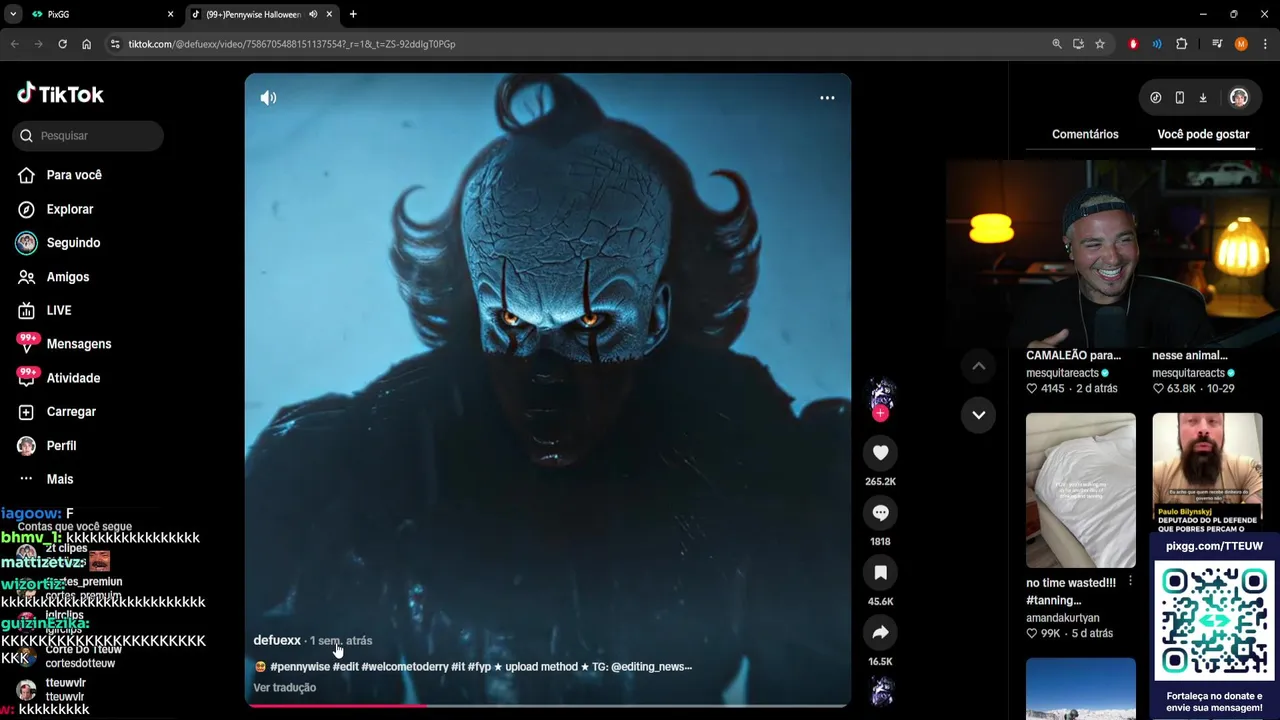1280x720 pixels.
Task: Click the #pennywise hashtag
Action: (x=299, y=667)
